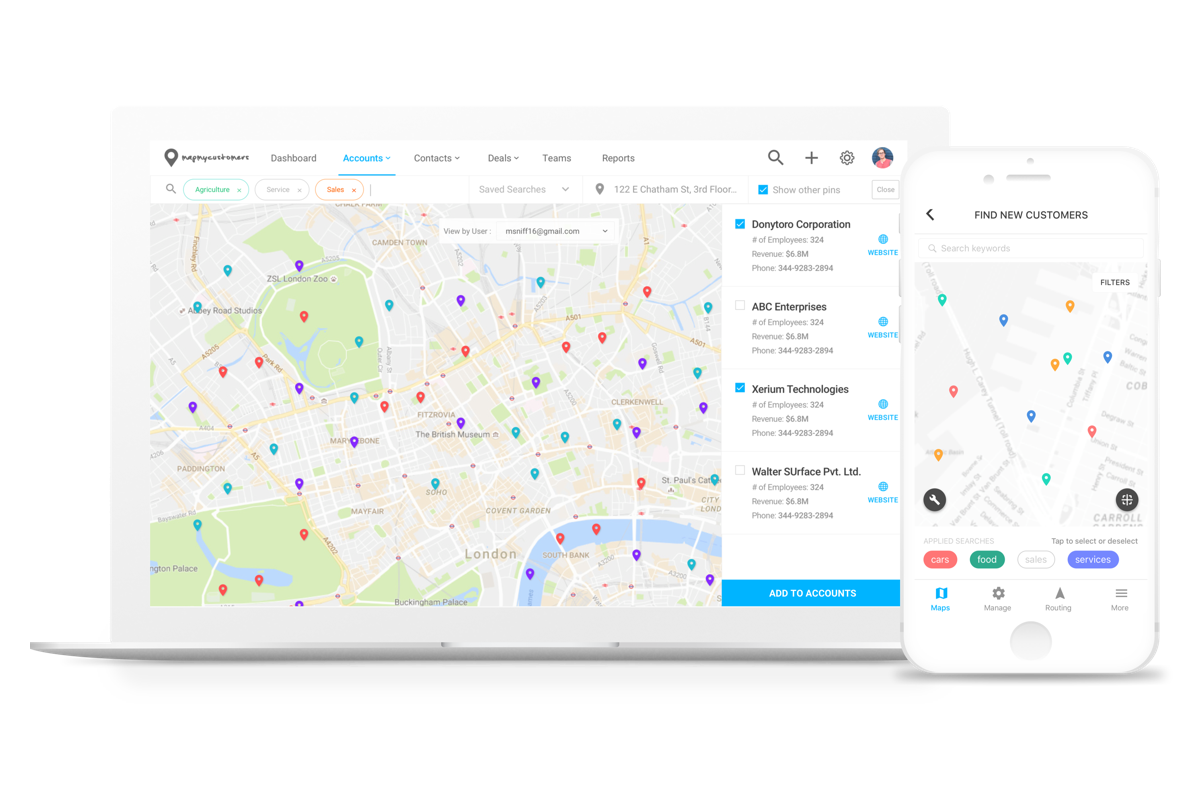Check Walter SUrface Pvt. Ltd. checkbox

[x=740, y=470]
